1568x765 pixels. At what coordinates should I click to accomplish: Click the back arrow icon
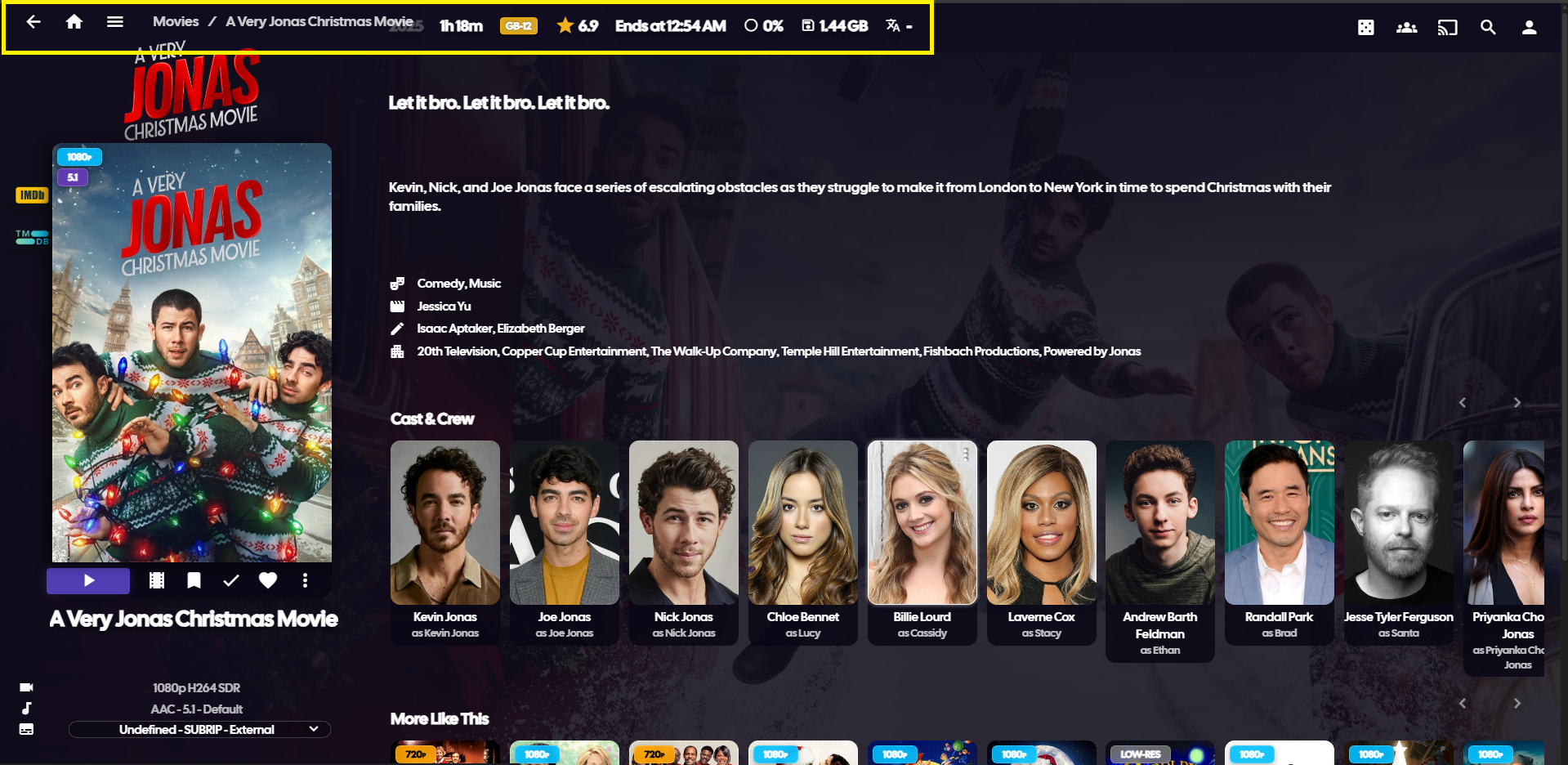(34, 23)
